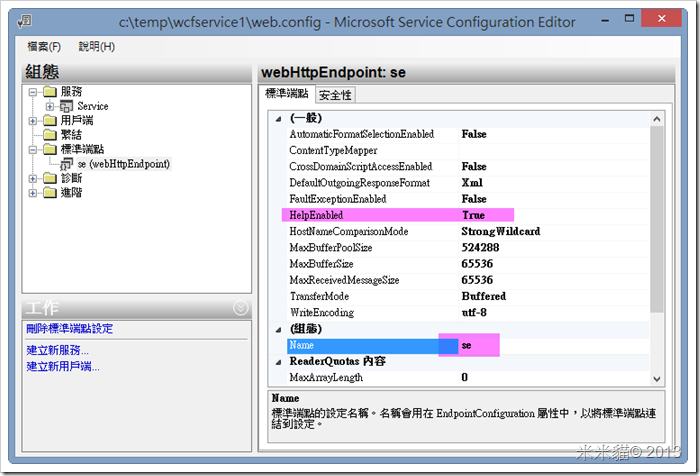Click the 診斷 folder icon
Viewport: 700px width, 476px height.
pyautogui.click(x=50, y=179)
